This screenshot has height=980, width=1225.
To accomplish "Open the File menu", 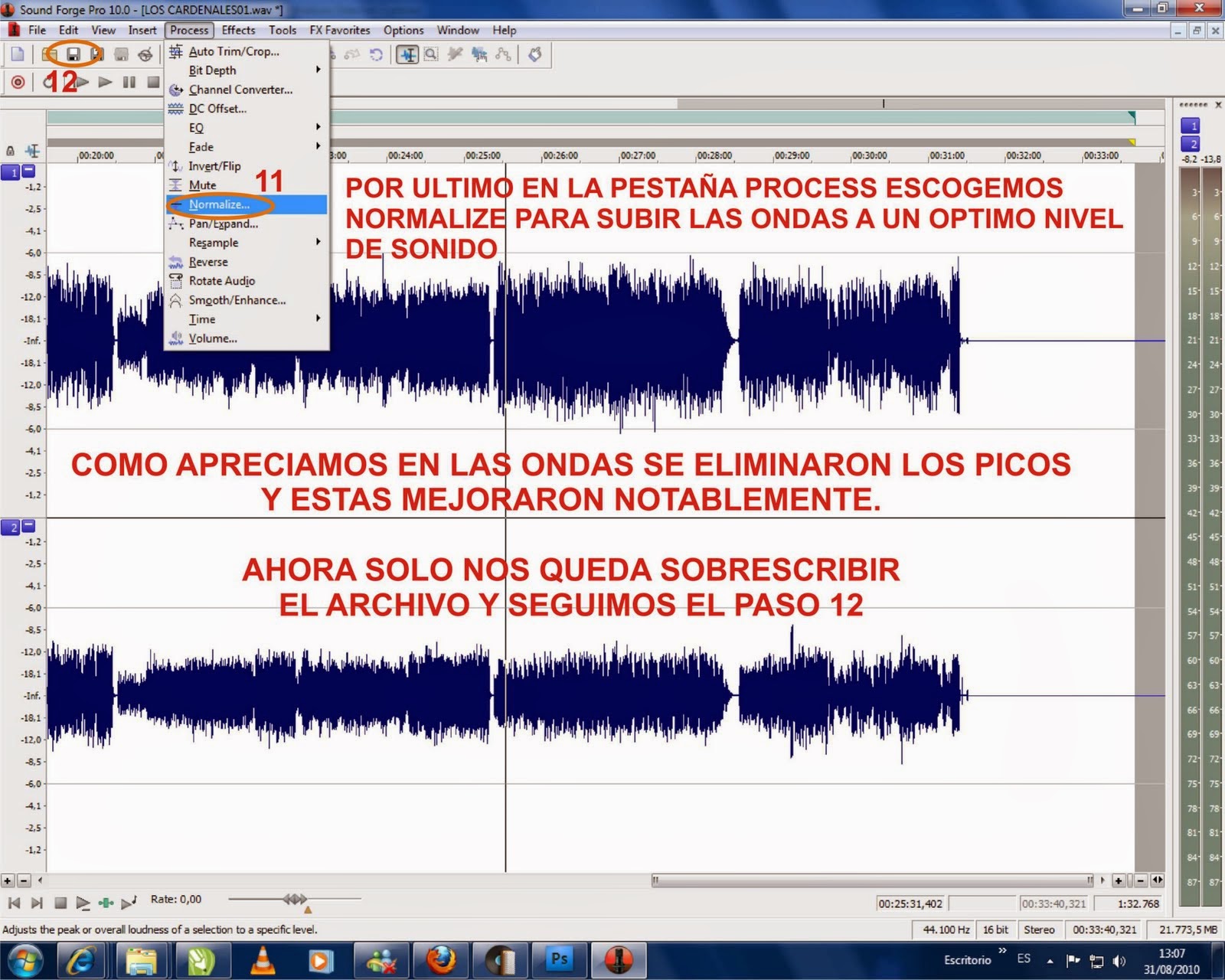I will pyautogui.click(x=37, y=31).
